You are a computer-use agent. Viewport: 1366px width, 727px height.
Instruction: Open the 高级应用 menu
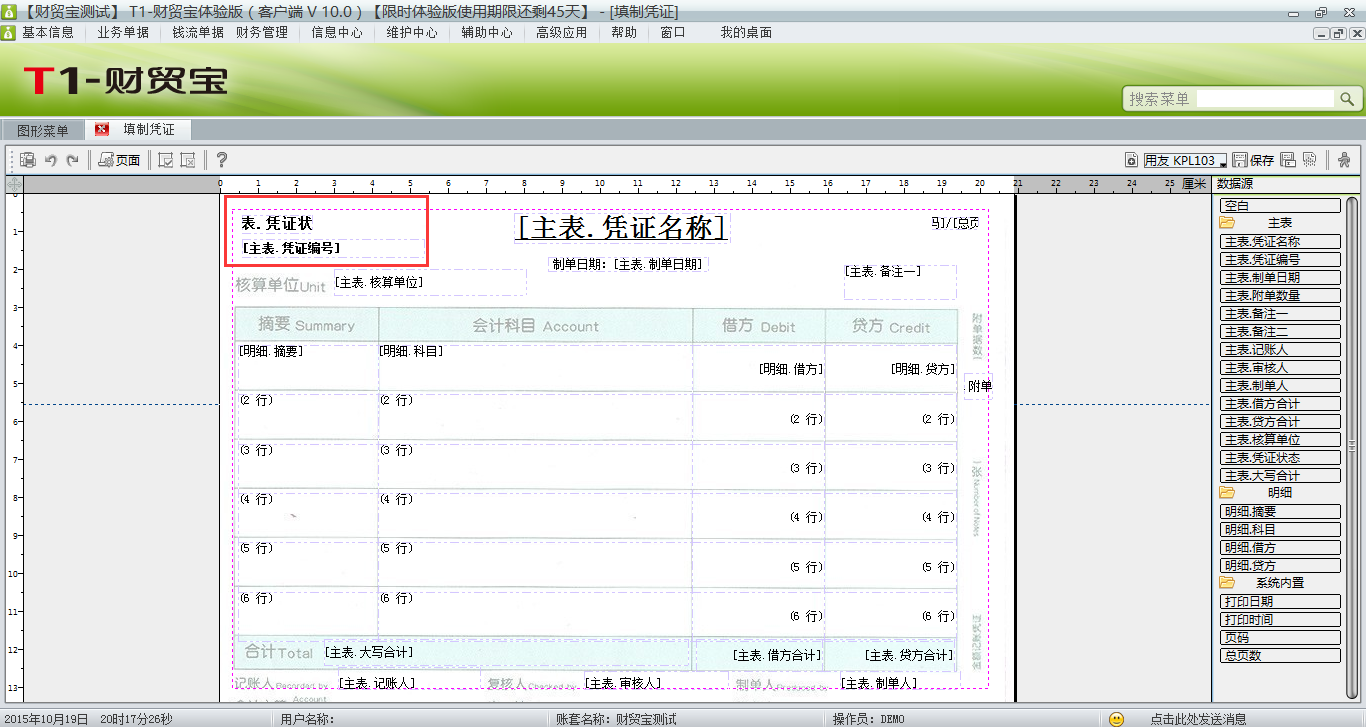coord(562,32)
